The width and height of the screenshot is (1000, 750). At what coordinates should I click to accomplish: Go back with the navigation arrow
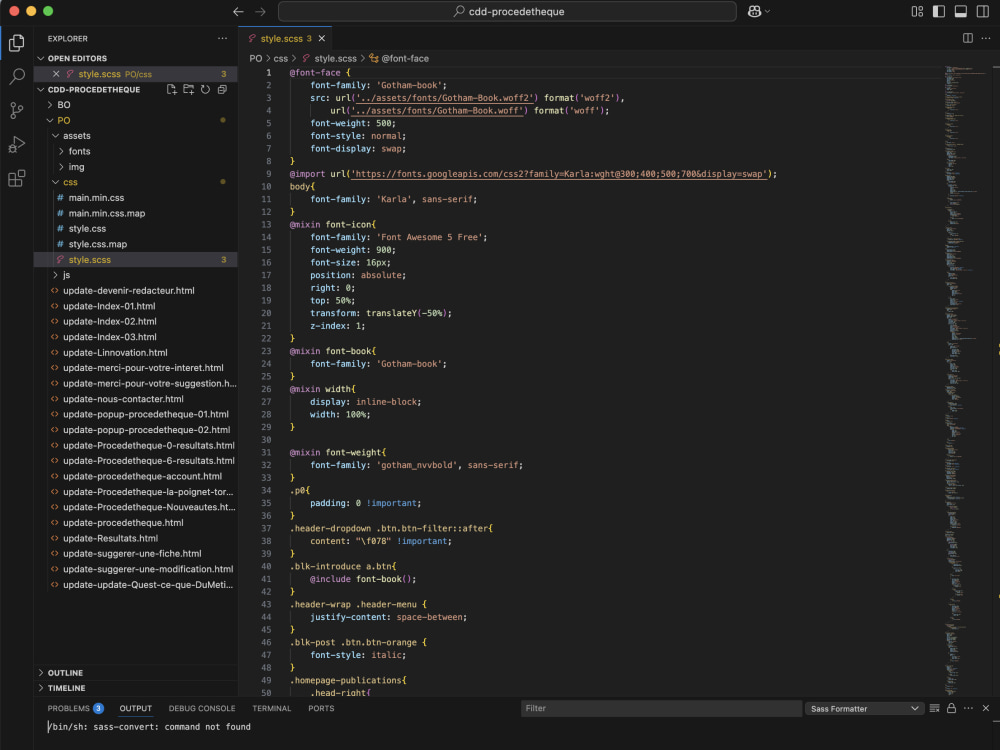pyautogui.click(x=238, y=11)
